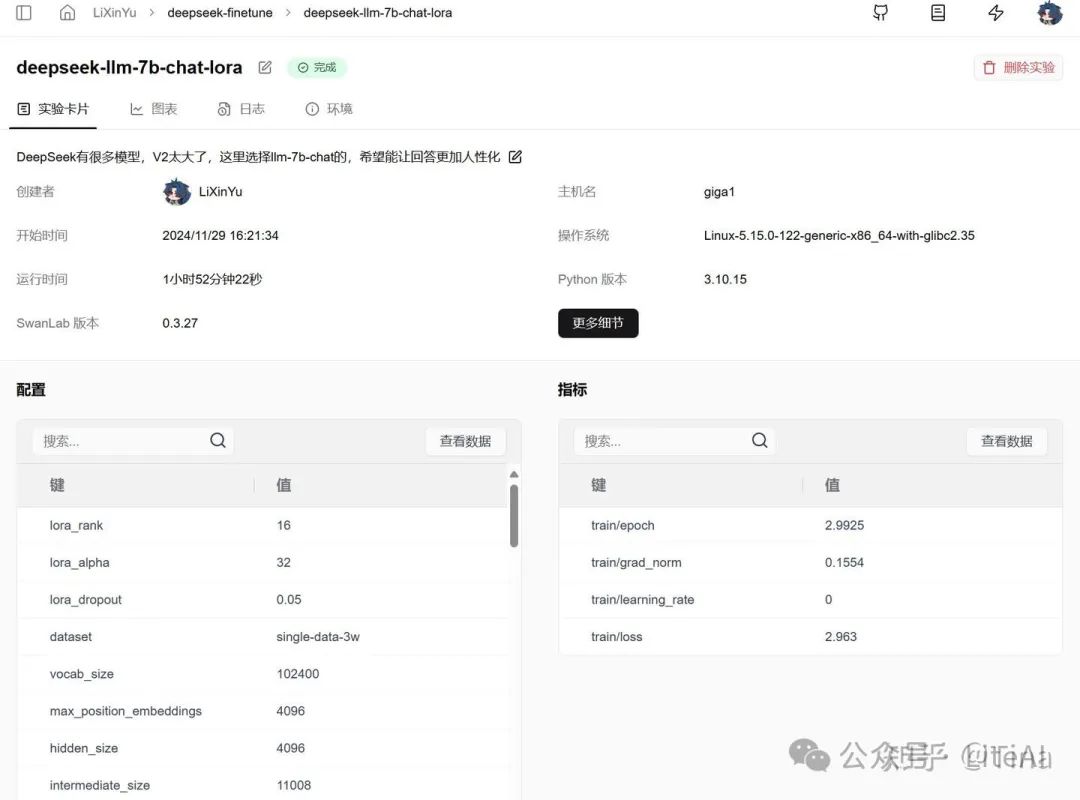Open the GitHub icon in header

click(880, 12)
